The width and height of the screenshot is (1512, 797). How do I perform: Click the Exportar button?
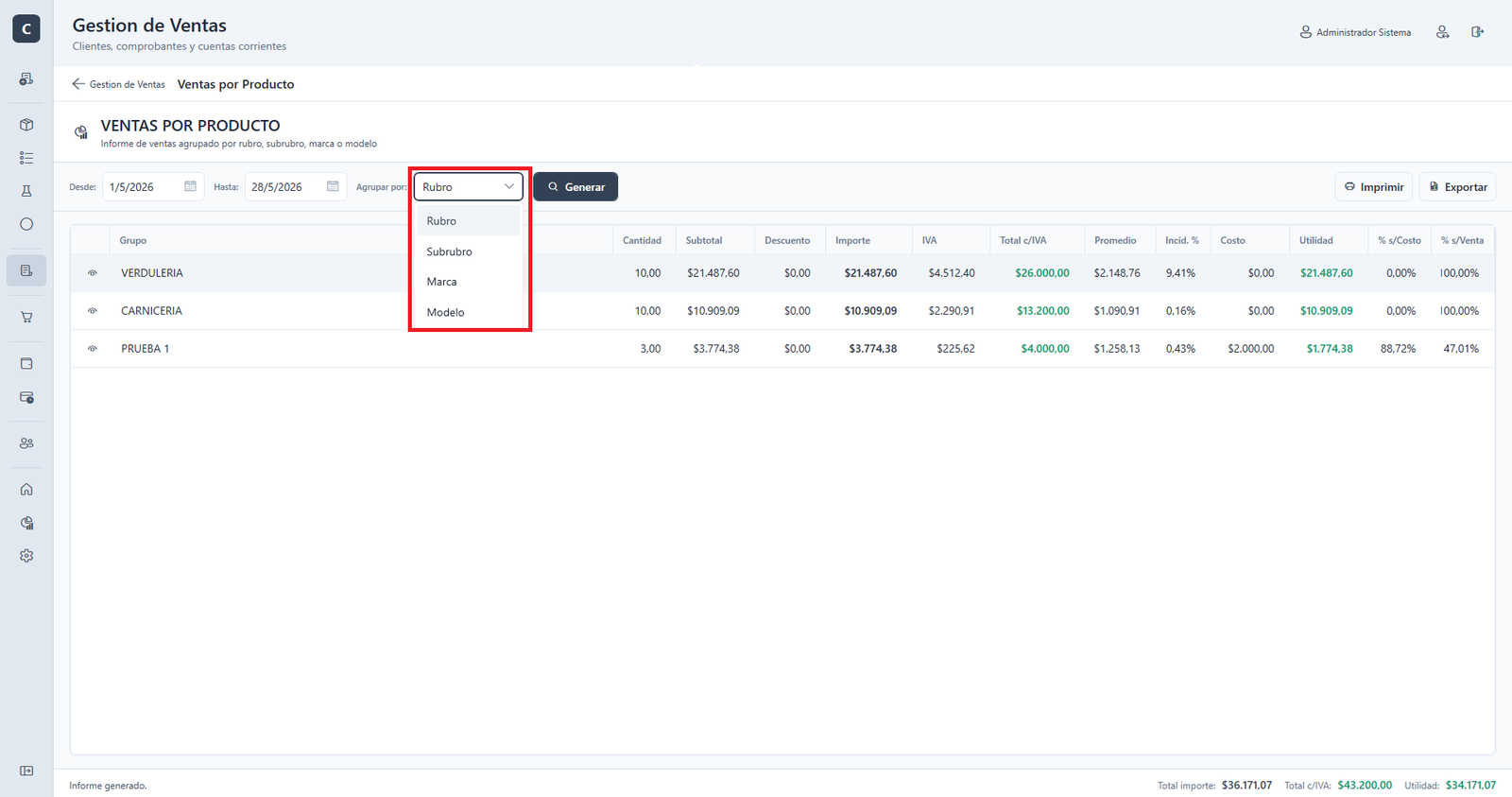(1457, 187)
